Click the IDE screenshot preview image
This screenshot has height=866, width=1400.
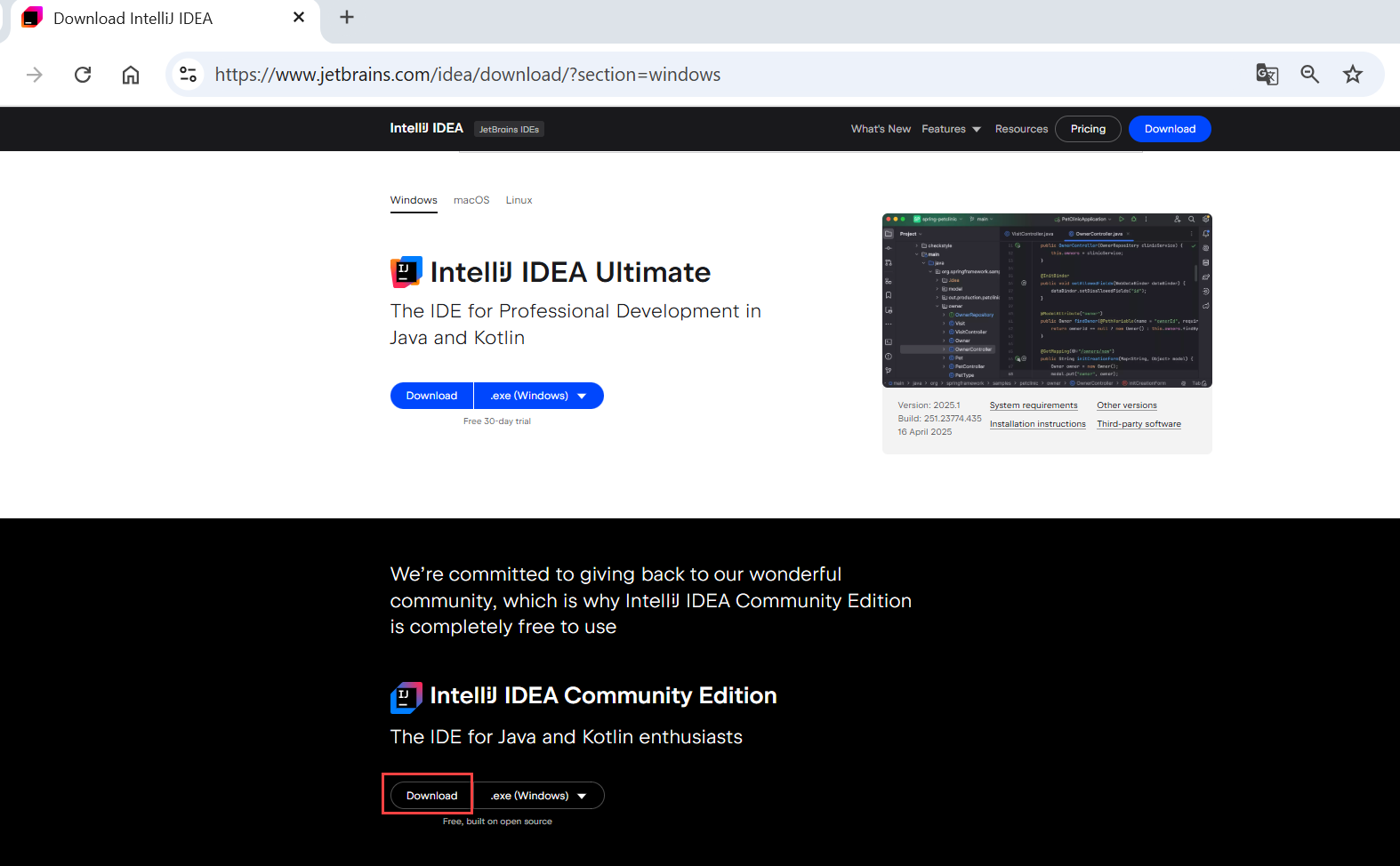(1047, 301)
